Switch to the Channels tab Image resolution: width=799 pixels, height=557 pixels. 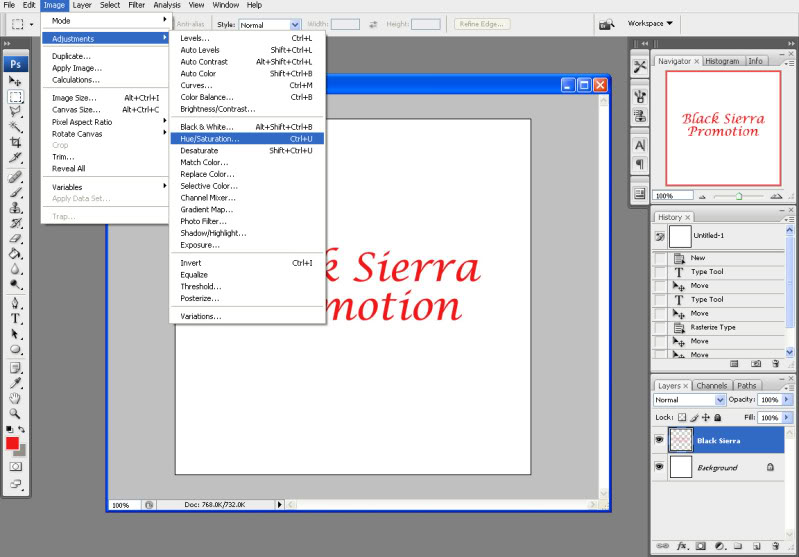(711, 386)
